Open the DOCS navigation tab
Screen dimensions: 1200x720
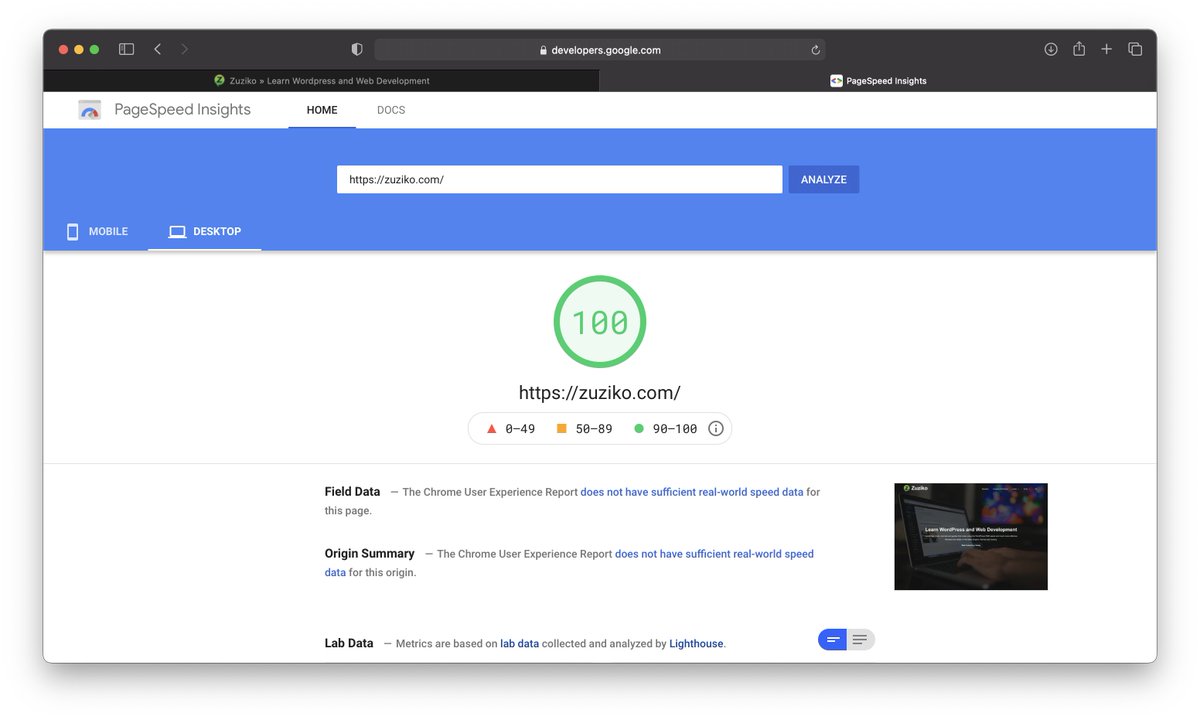(391, 110)
